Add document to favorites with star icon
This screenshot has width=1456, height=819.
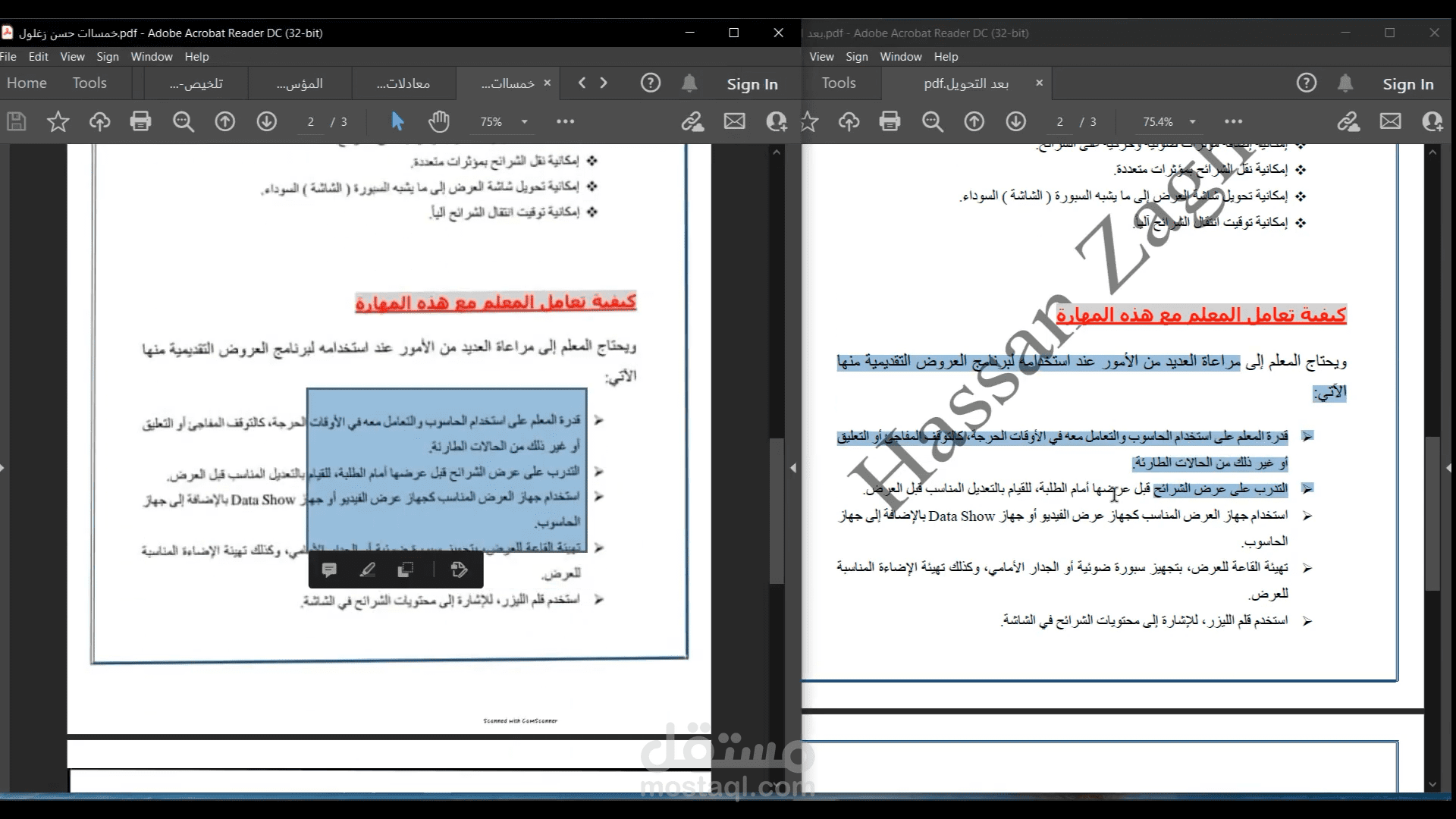point(58,121)
